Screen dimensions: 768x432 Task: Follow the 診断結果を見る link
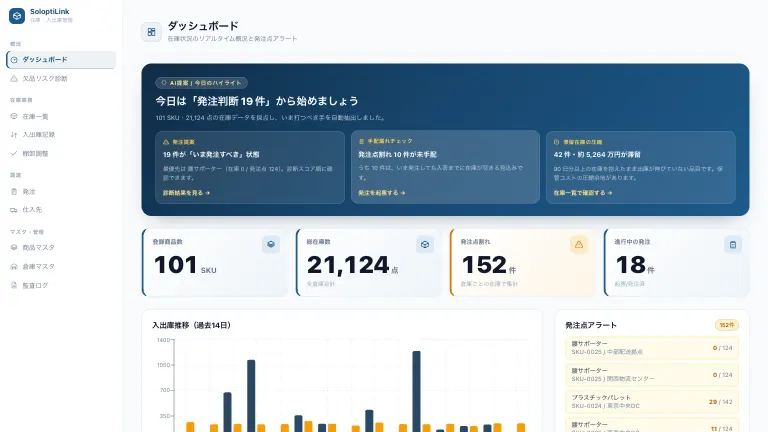pos(186,193)
